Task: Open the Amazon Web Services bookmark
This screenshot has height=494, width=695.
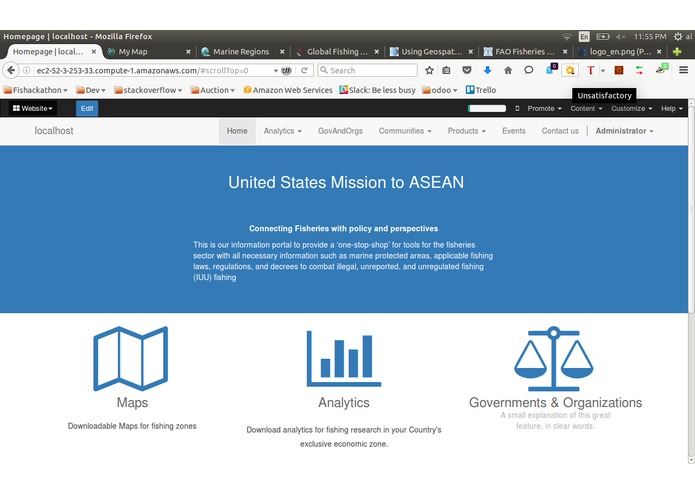Action: point(288,90)
